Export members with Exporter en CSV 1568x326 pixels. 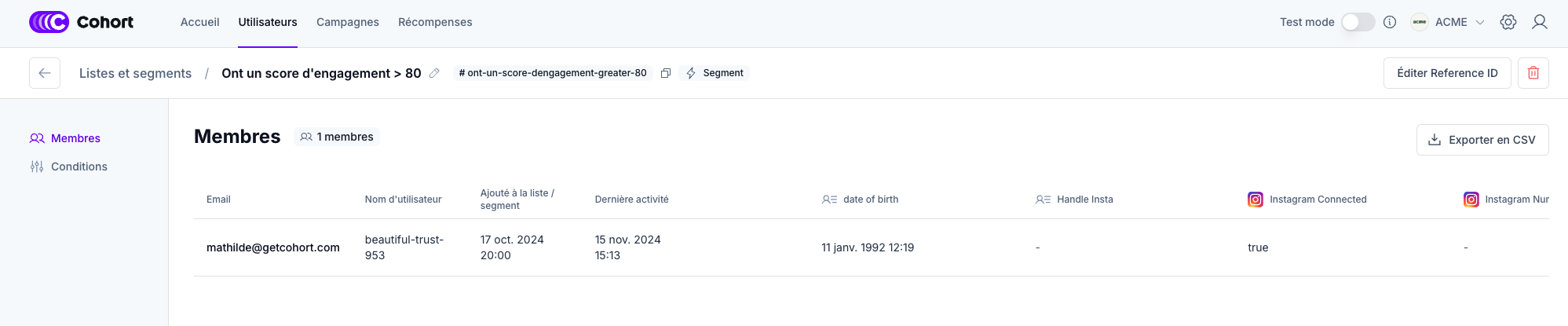point(1482,140)
